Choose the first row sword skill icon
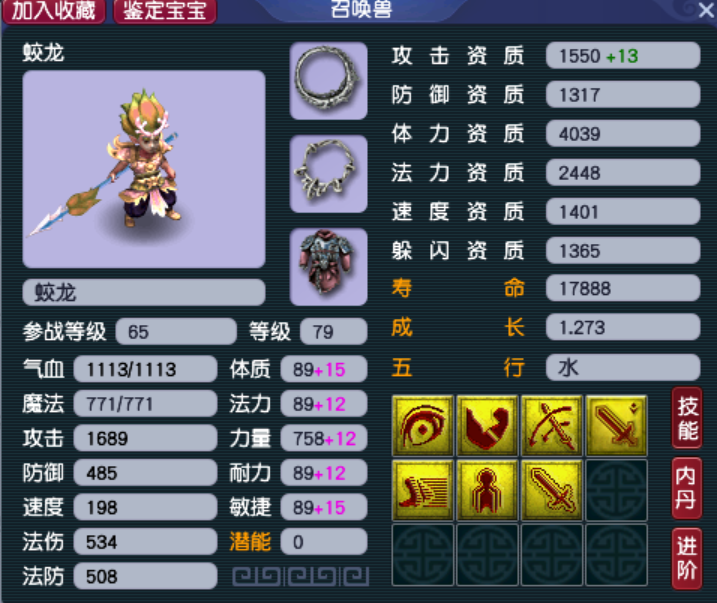Image resolution: width=717 pixels, height=603 pixels. [x=616, y=426]
